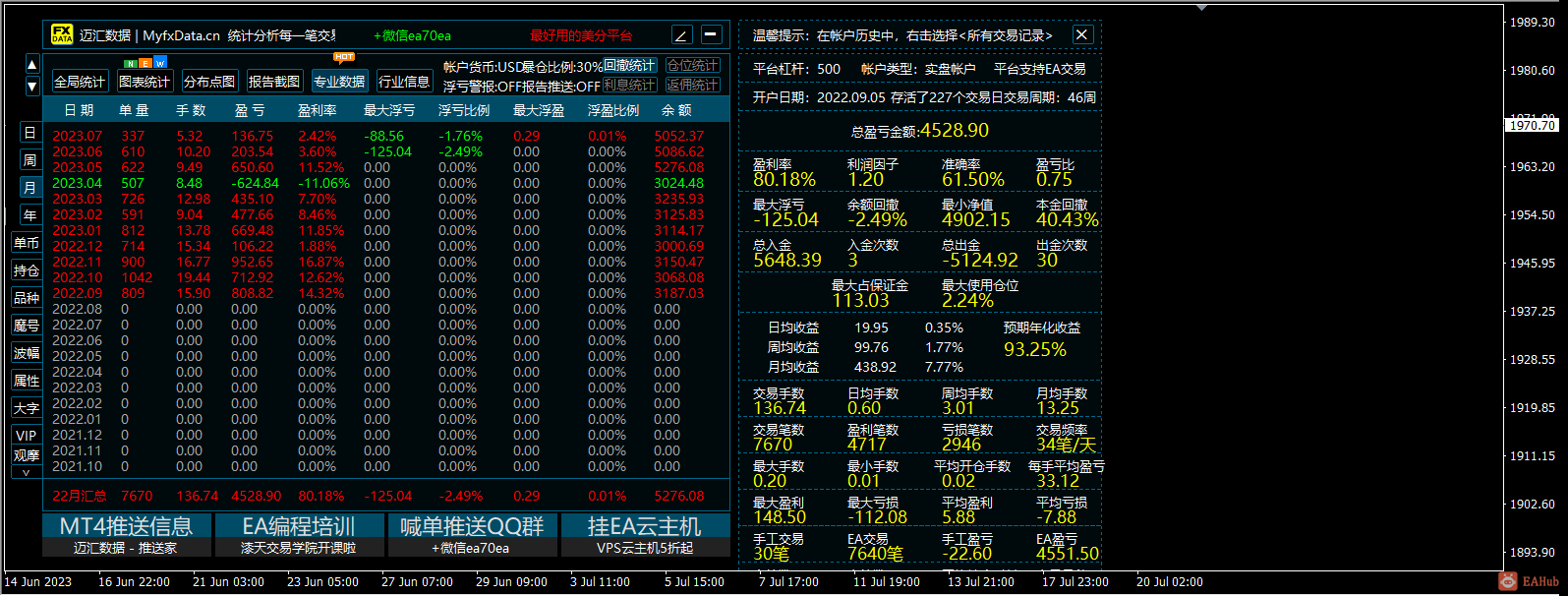Click the 最大浮亏 column header
This screenshot has width=1568, height=596.
click(389, 110)
